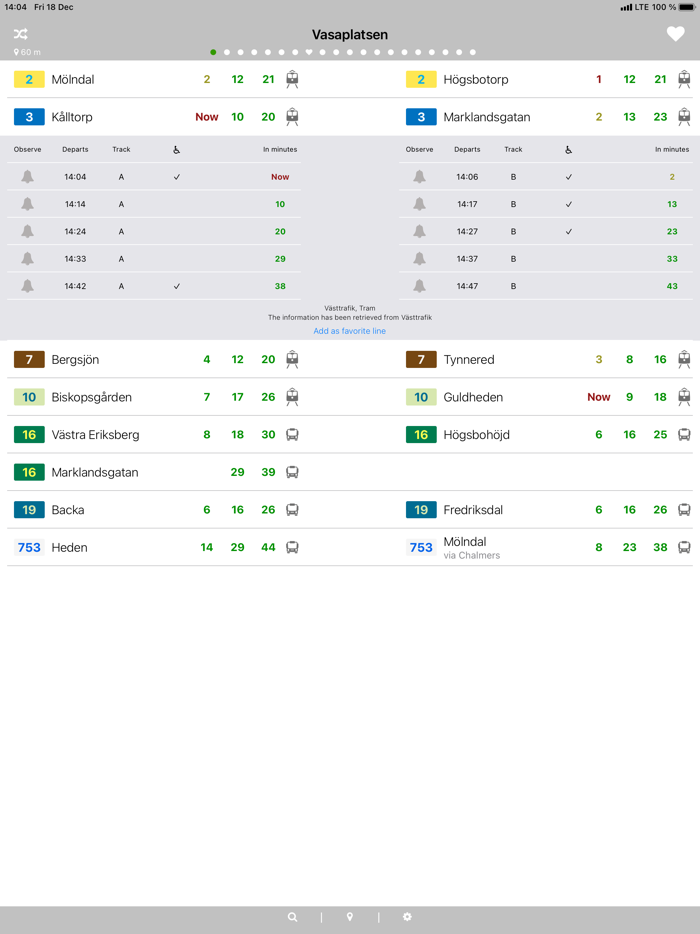The height and width of the screenshot is (934, 700).
Task: Select the first green page dot
Action: 213,52
